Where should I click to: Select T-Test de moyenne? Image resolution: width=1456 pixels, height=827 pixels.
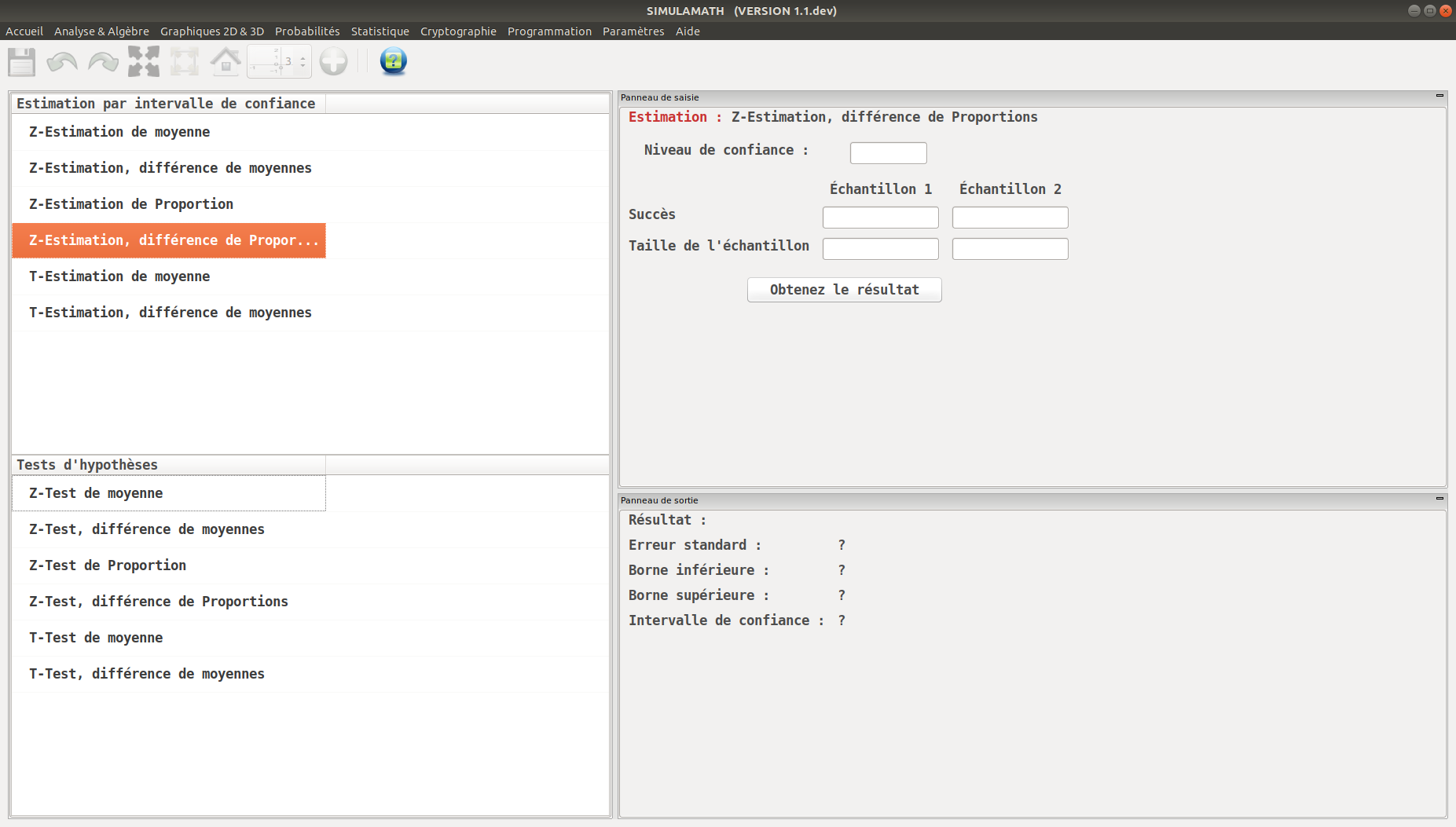[169, 638]
